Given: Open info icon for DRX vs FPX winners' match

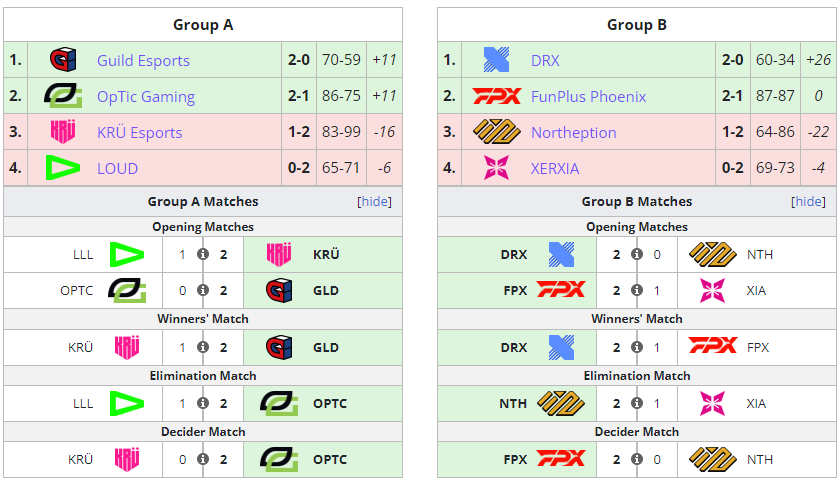Looking at the screenshot, I should (x=637, y=347).
